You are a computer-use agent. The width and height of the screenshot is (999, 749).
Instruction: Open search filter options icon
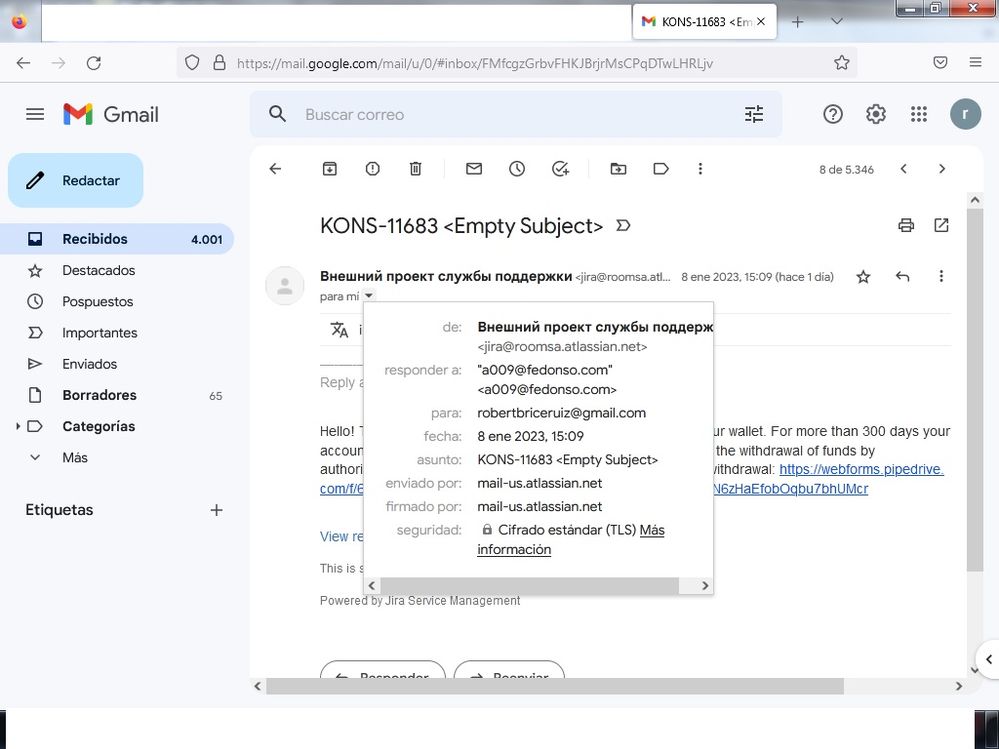754,114
